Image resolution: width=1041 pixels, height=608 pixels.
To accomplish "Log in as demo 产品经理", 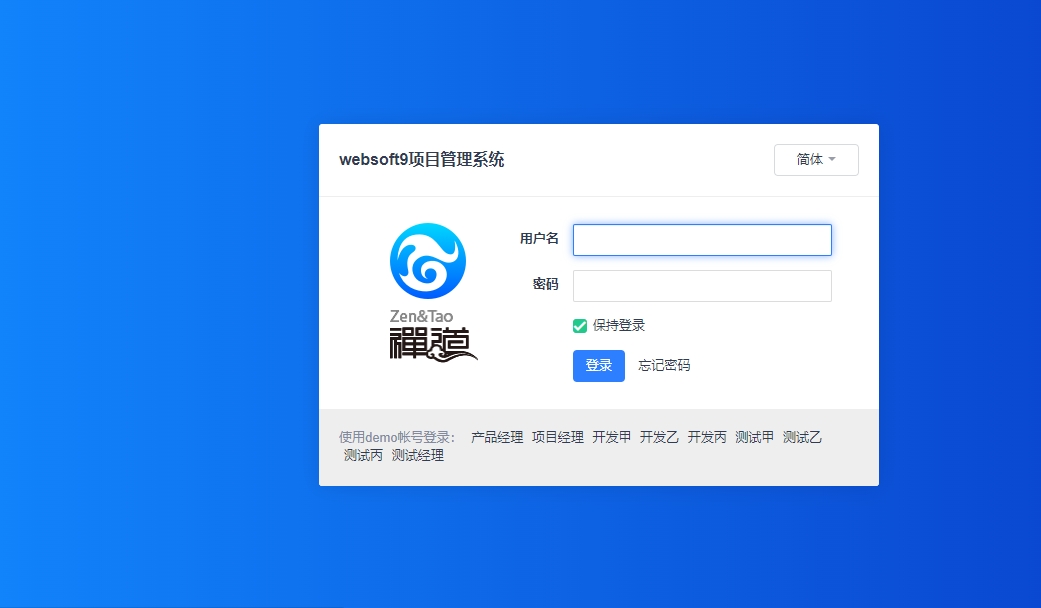I will [x=497, y=437].
